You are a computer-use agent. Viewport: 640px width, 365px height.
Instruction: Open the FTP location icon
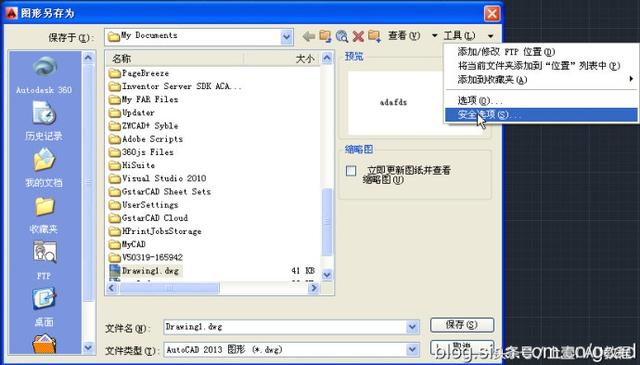coord(44,260)
